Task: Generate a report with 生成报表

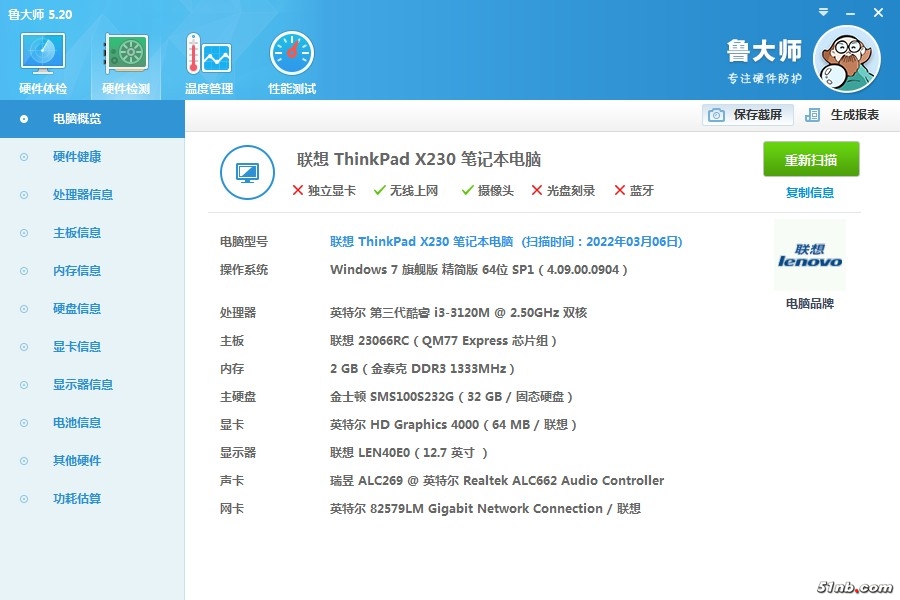Action: pyautogui.click(x=842, y=115)
